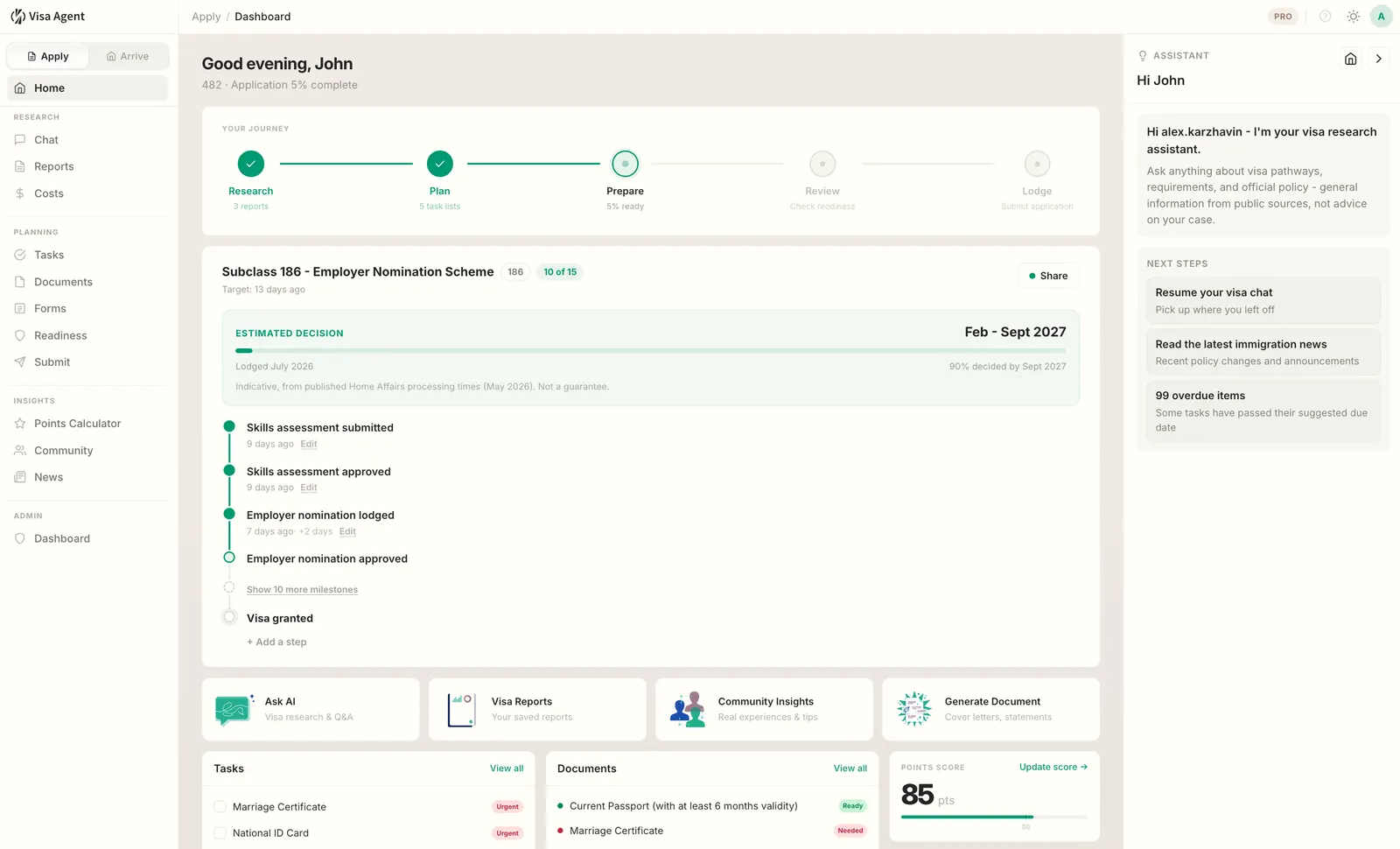Click the Share button
1400x849 pixels.
click(1048, 276)
